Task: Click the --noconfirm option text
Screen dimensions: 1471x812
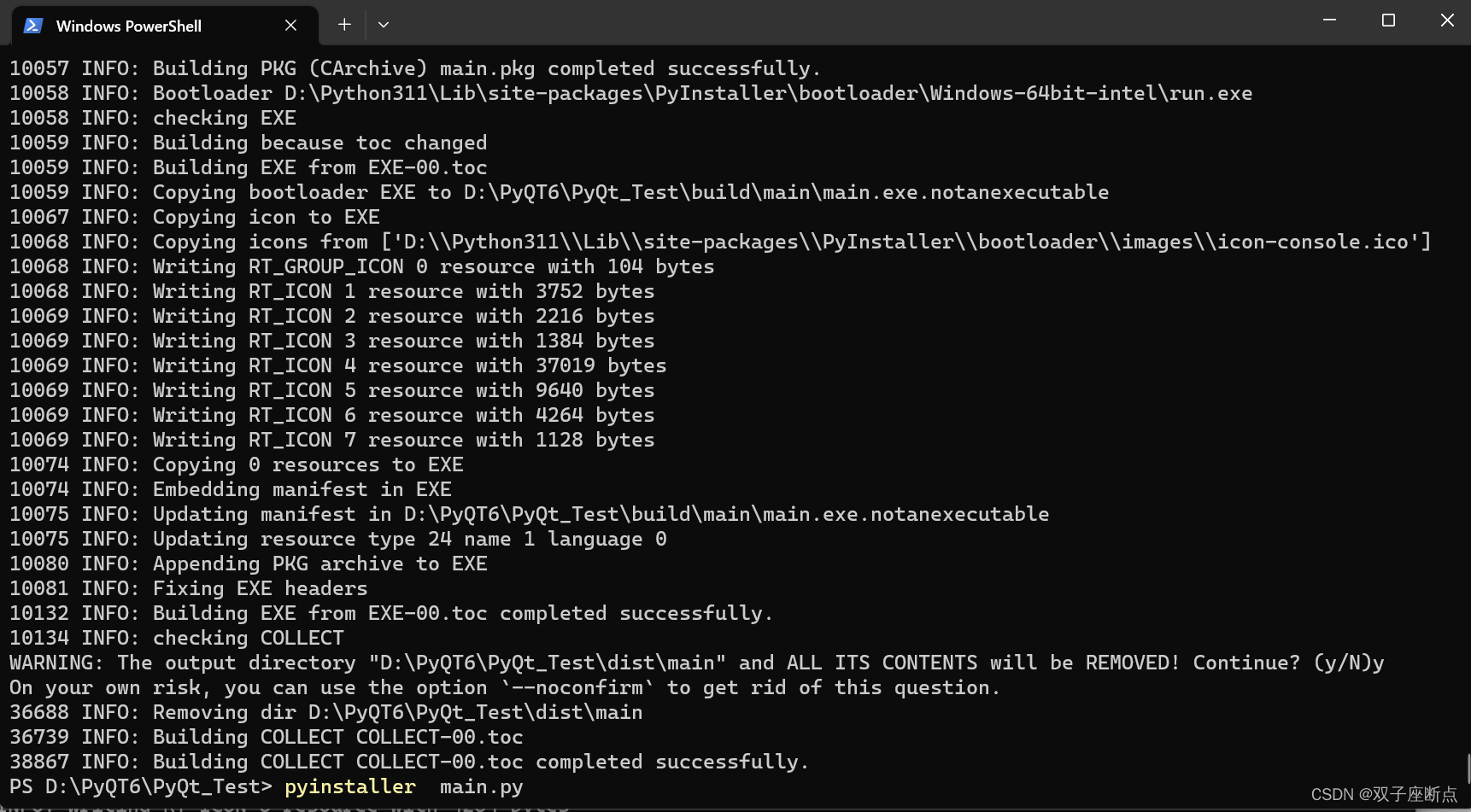Action: 577,687
